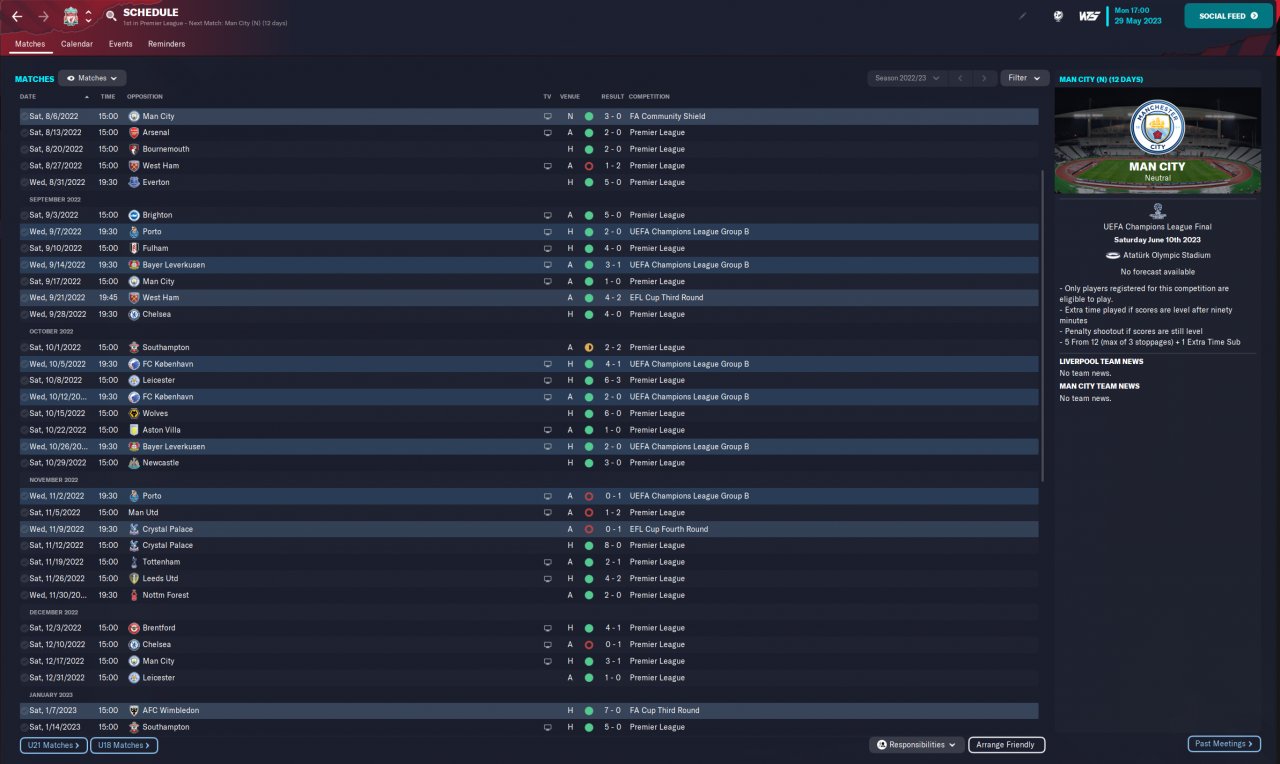
Task: Click the Arrange Friendly button
Action: coord(1007,745)
